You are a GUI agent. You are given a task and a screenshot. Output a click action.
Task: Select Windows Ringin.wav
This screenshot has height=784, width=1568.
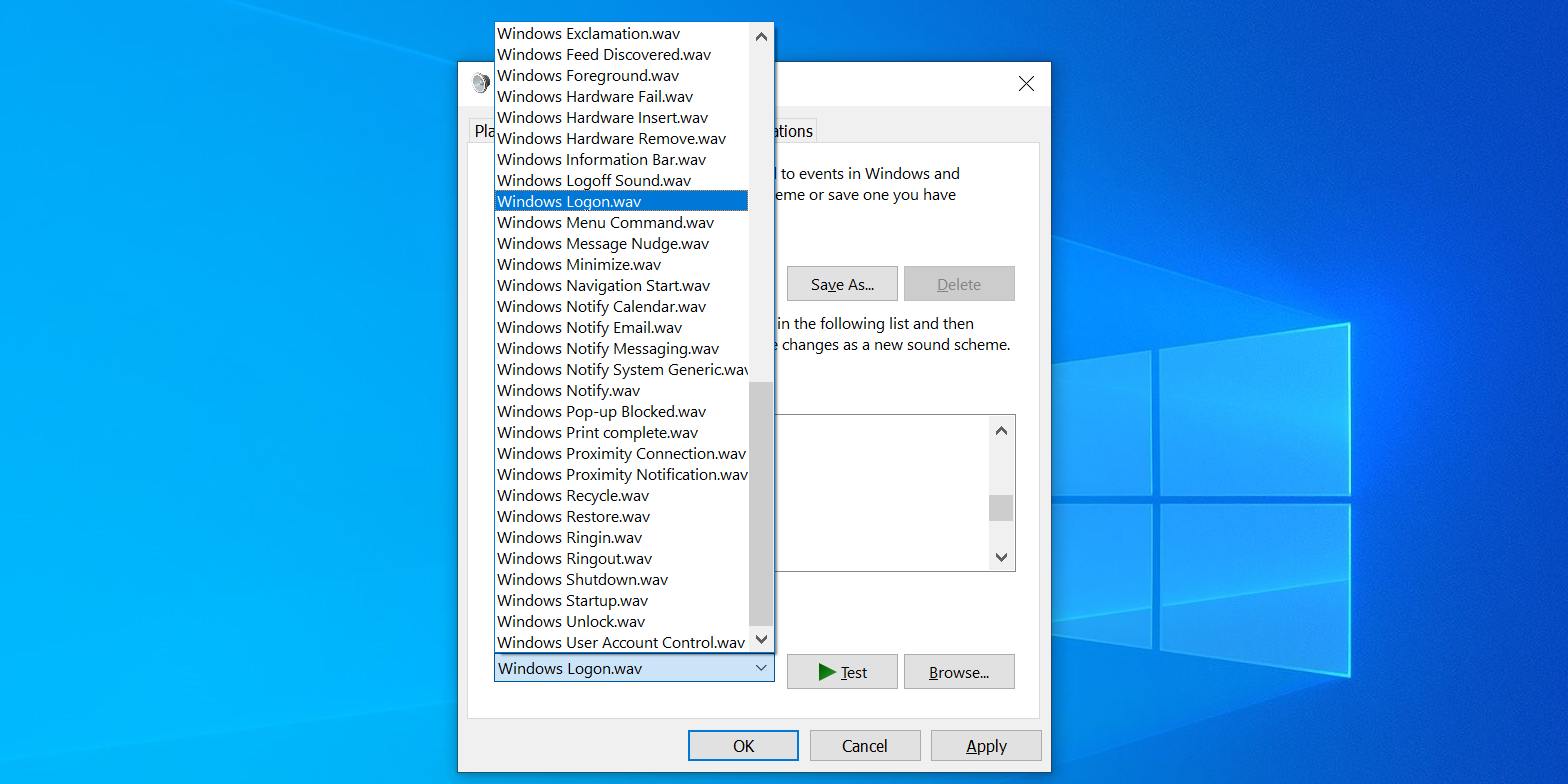(x=622, y=538)
